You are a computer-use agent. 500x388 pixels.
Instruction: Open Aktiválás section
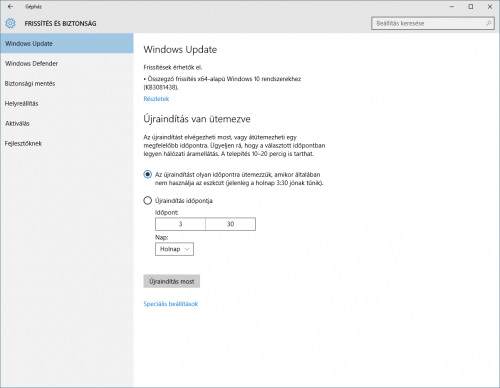(67, 123)
